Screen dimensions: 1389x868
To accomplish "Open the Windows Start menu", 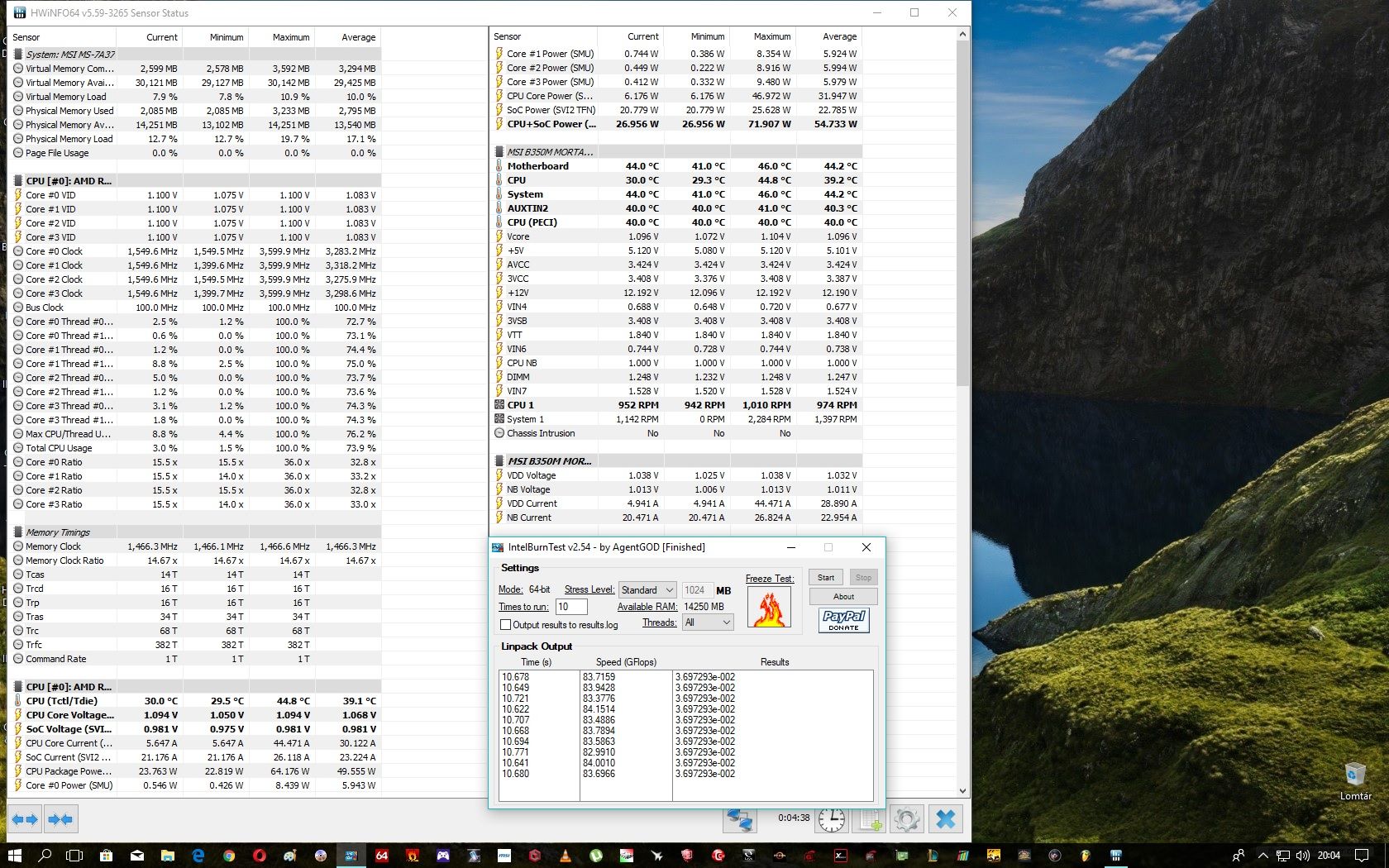I will (14, 856).
